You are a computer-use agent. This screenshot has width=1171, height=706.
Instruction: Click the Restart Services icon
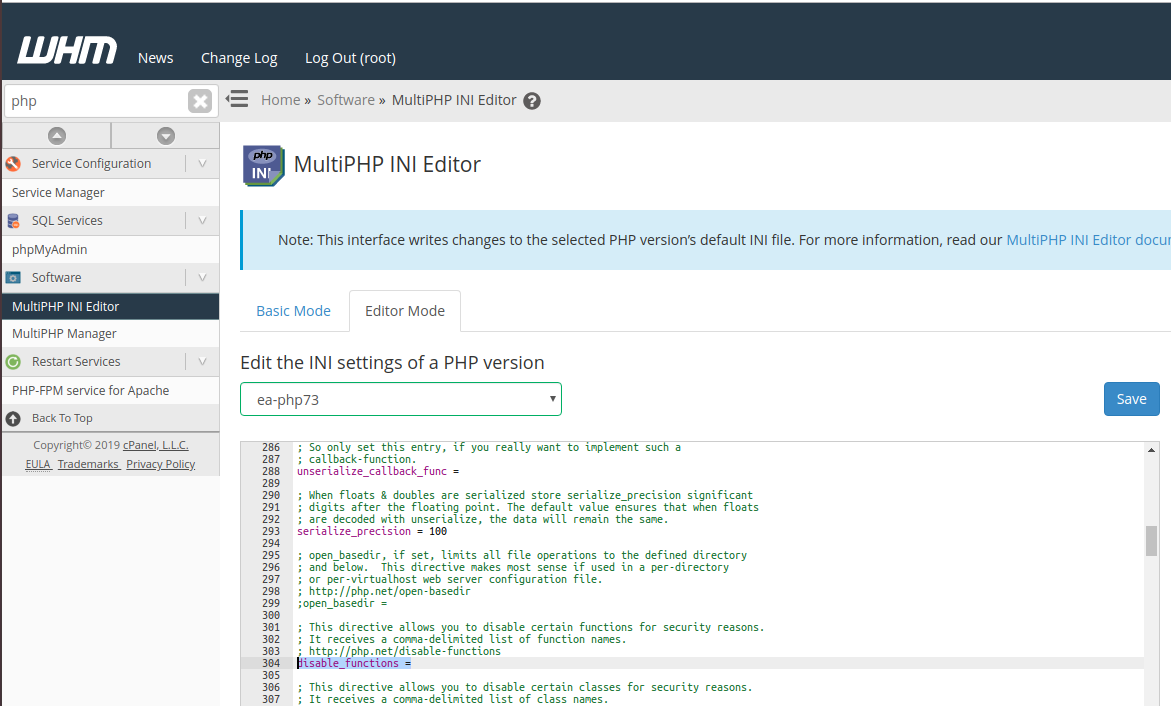(x=13, y=361)
